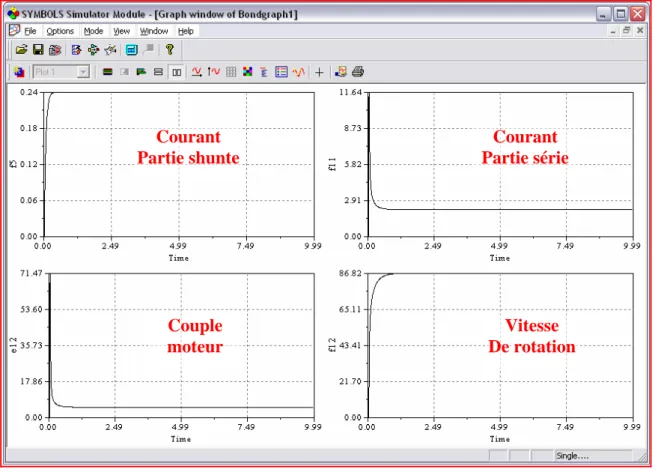
Task: Open the Help menu
Action: (185, 31)
